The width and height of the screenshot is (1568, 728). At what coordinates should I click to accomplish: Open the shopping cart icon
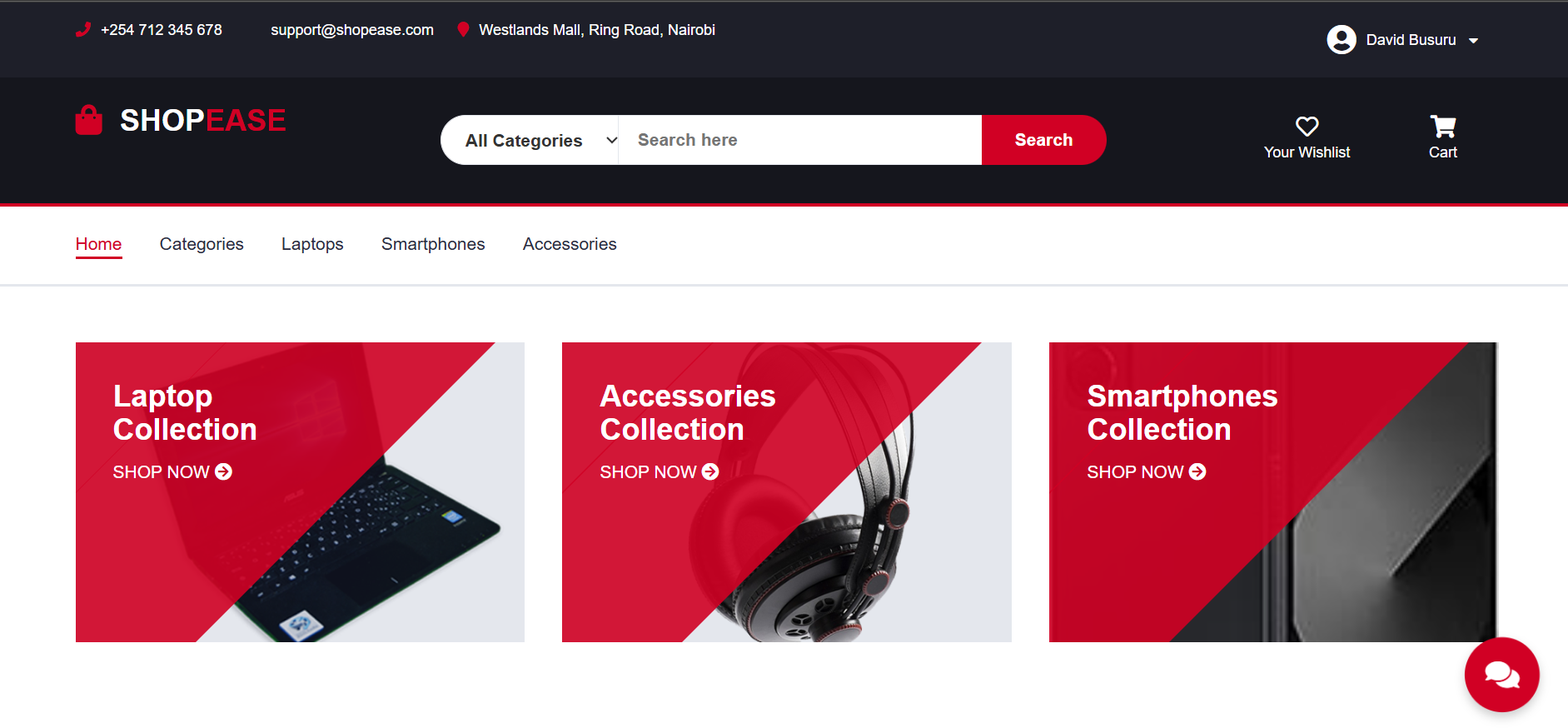click(1442, 127)
